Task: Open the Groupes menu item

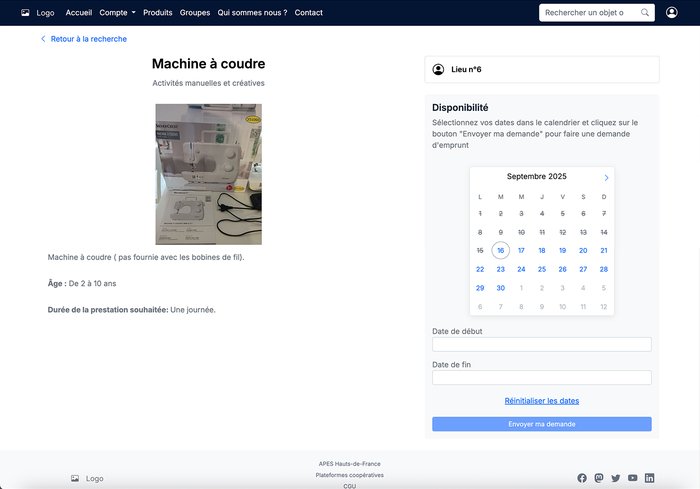Action: (x=195, y=13)
